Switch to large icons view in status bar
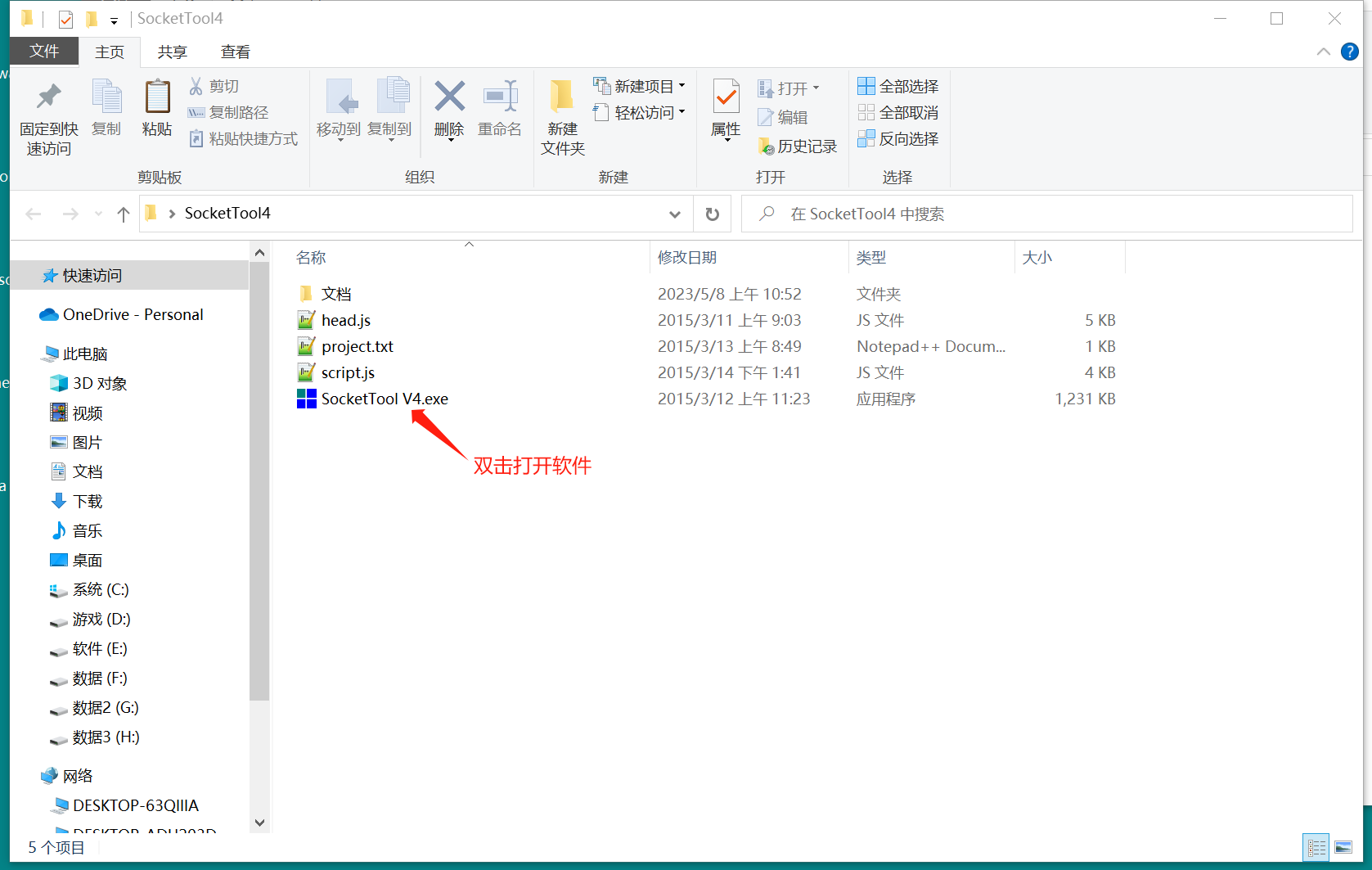This screenshot has width=1372, height=870. (x=1343, y=847)
